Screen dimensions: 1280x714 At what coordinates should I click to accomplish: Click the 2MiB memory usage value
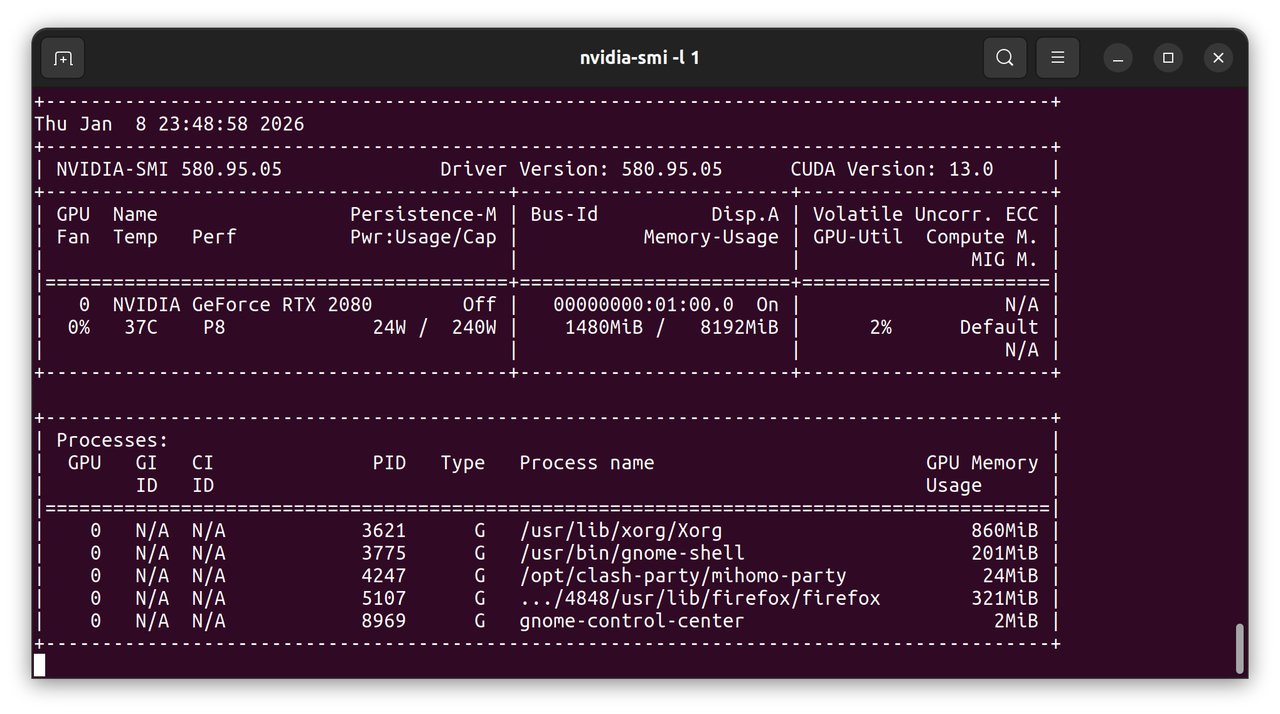1016,621
